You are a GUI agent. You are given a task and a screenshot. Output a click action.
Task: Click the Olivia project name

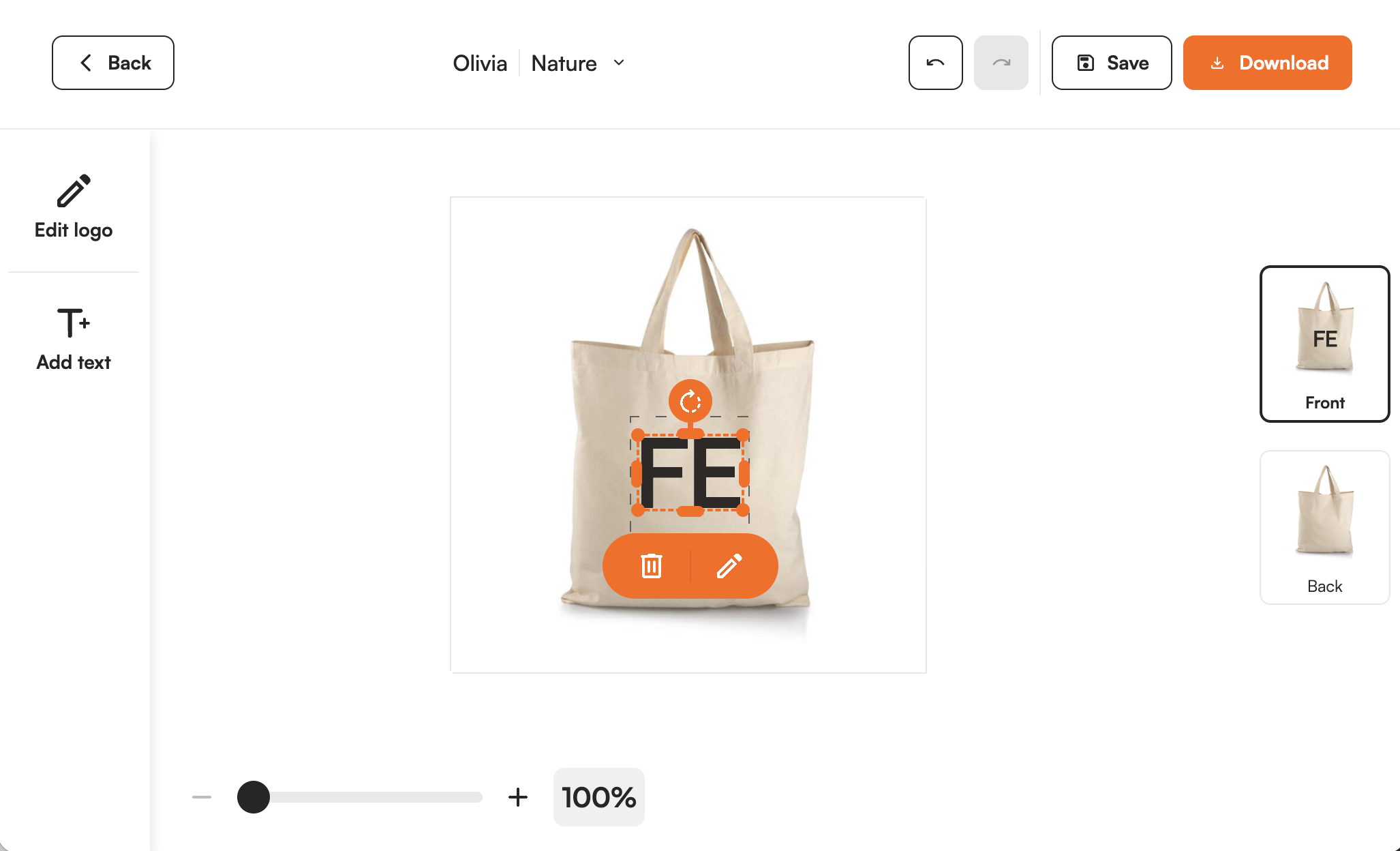[x=480, y=63]
